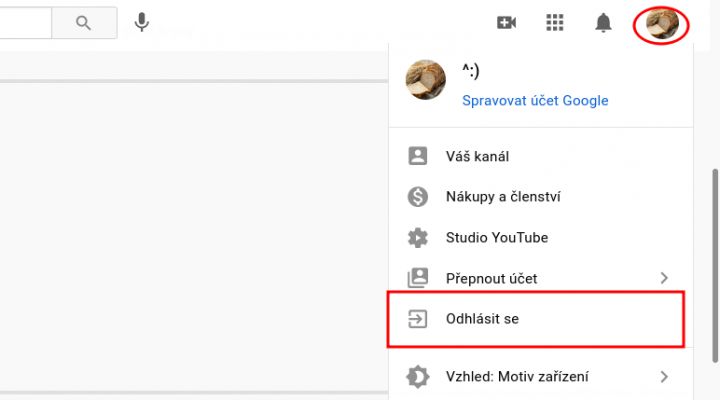
Task: Select Váš kanál menu entry
Action: click(540, 156)
